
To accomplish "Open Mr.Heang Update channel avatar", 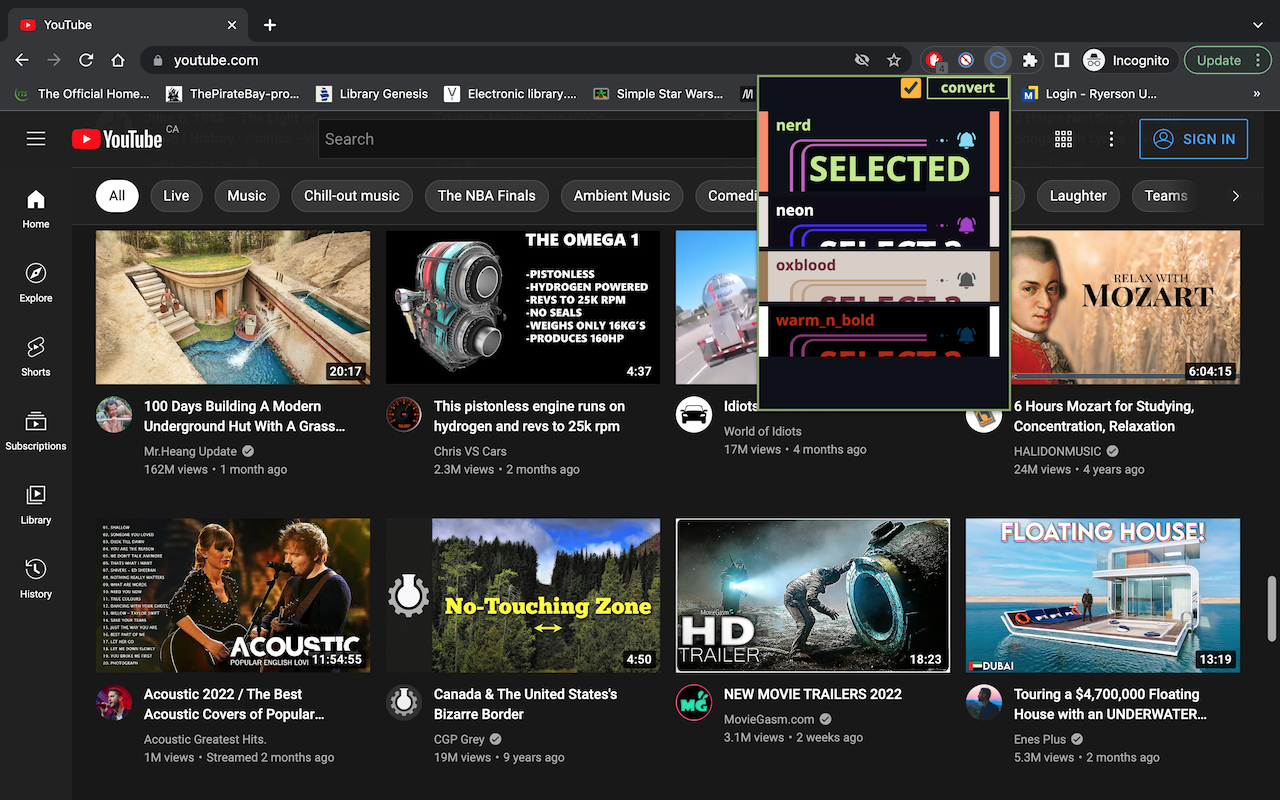I will [x=114, y=414].
